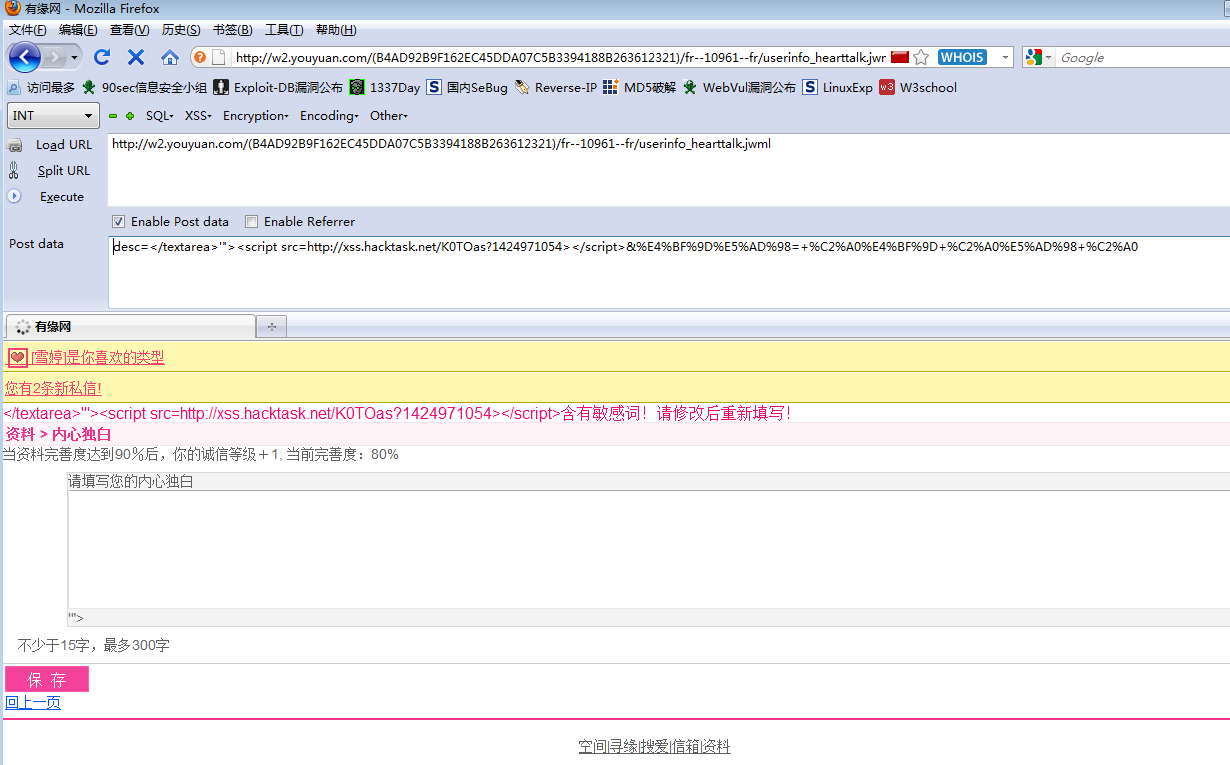The height and width of the screenshot is (765, 1230).
Task: Open the 信箱 footer link
Action: pos(685,747)
